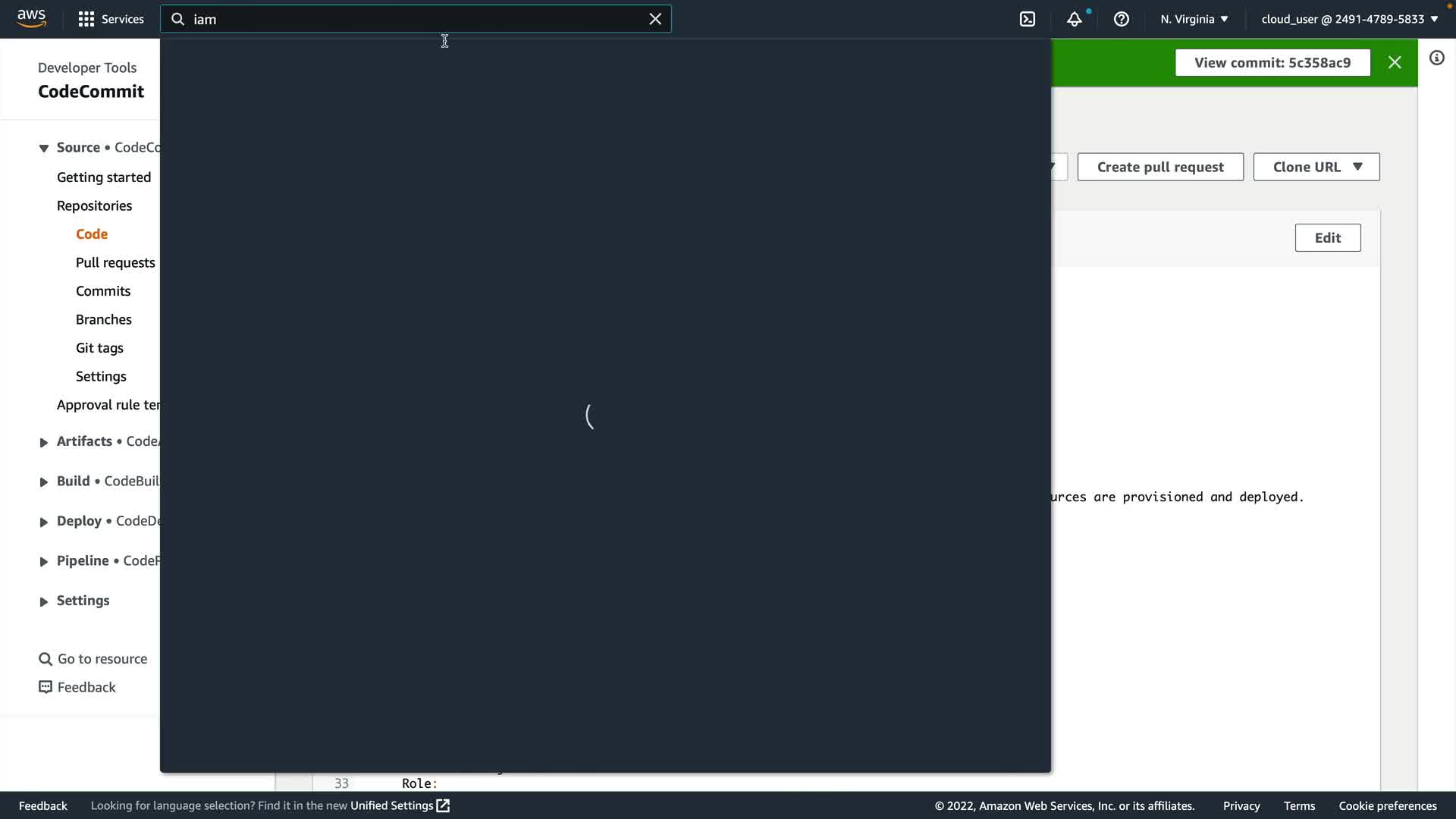This screenshot has width=1456, height=819.
Task: Open the CloudShell terminal icon
Action: pos(1028,19)
